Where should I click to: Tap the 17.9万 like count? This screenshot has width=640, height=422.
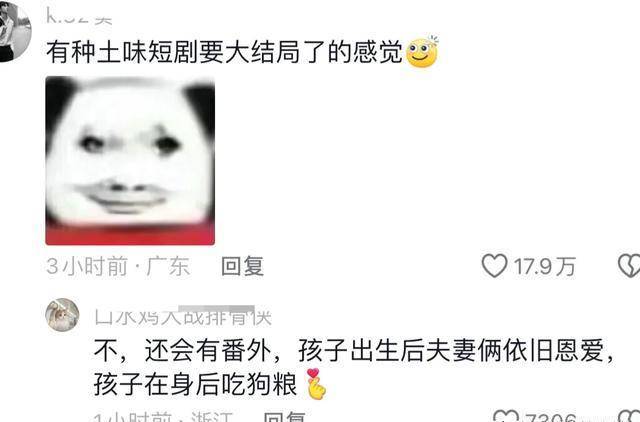[x=544, y=267]
